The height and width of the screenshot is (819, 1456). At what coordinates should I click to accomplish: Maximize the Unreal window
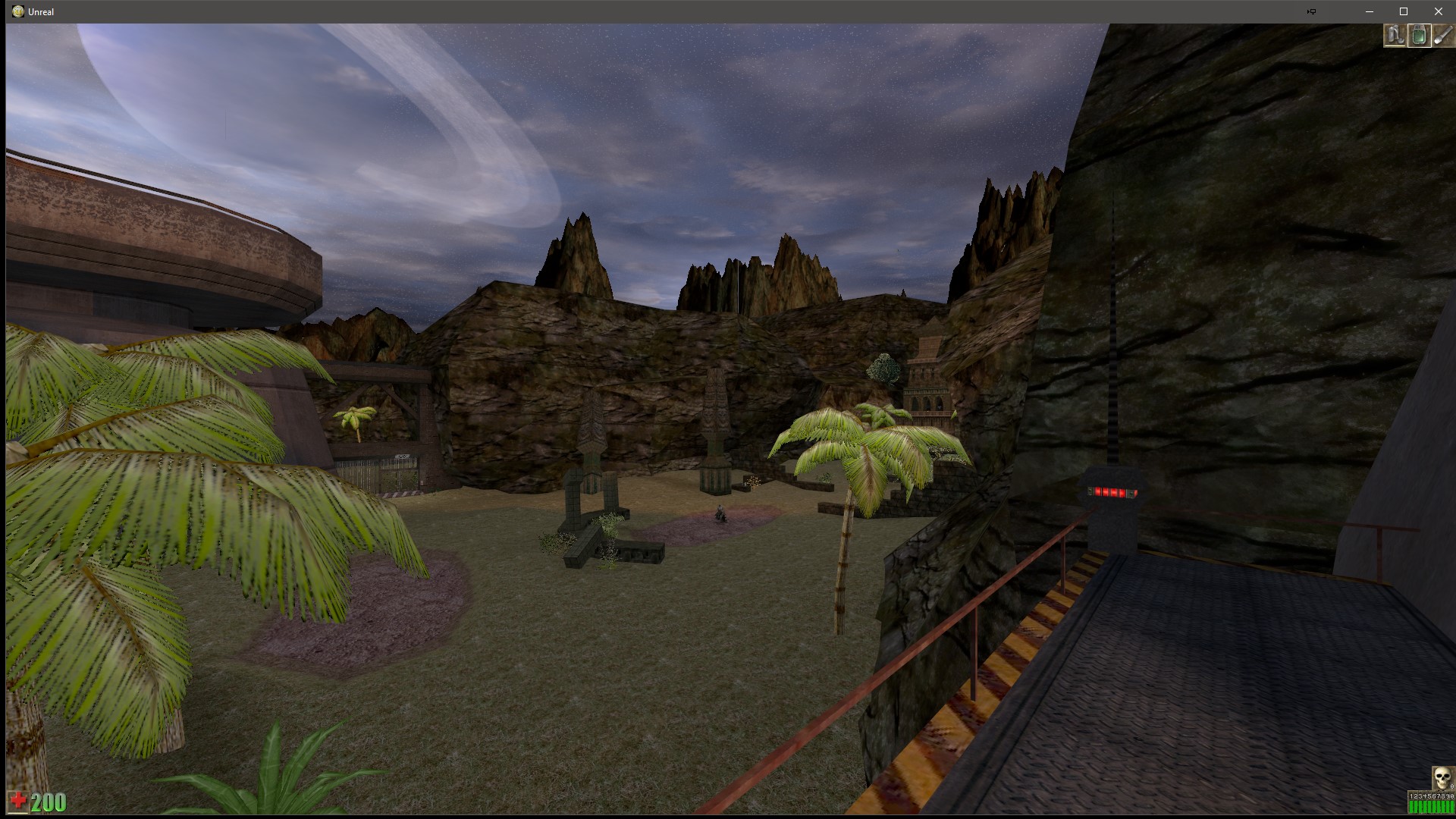click(1404, 11)
